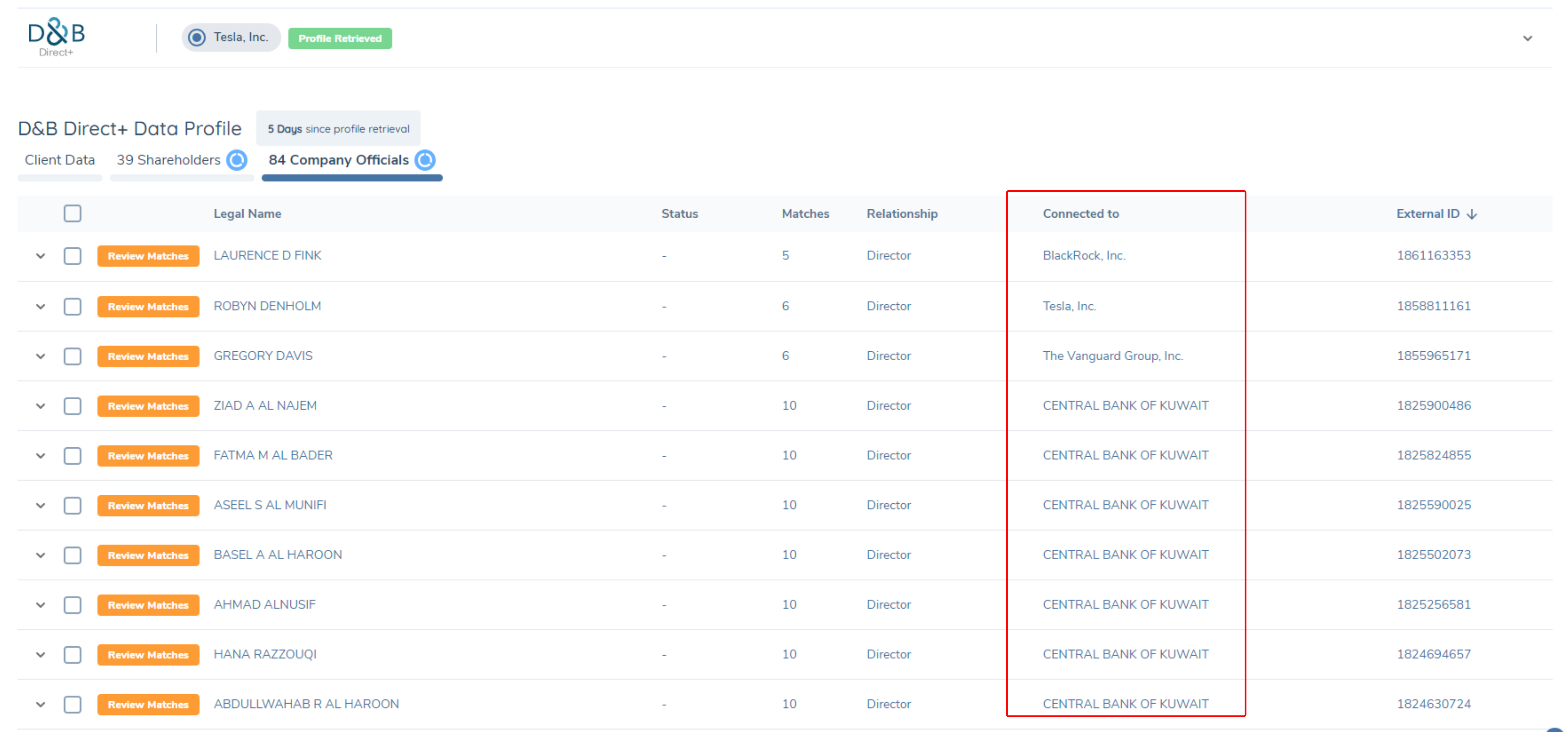
Task: Click refresh icon next to 39 Shareholders
Action: coord(237,160)
